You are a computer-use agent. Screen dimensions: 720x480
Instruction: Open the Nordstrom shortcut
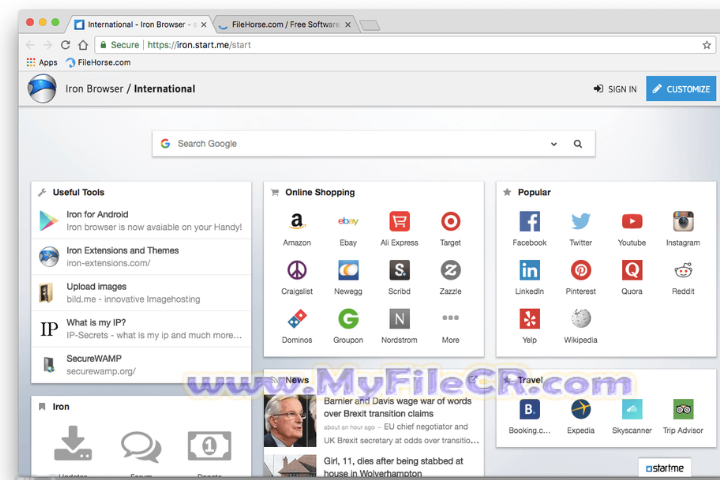coord(399,326)
